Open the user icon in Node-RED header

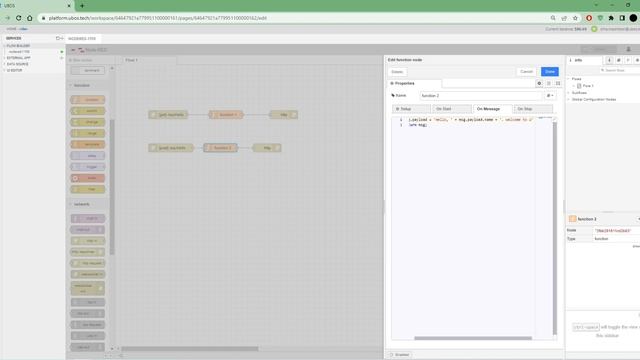(x=629, y=49)
